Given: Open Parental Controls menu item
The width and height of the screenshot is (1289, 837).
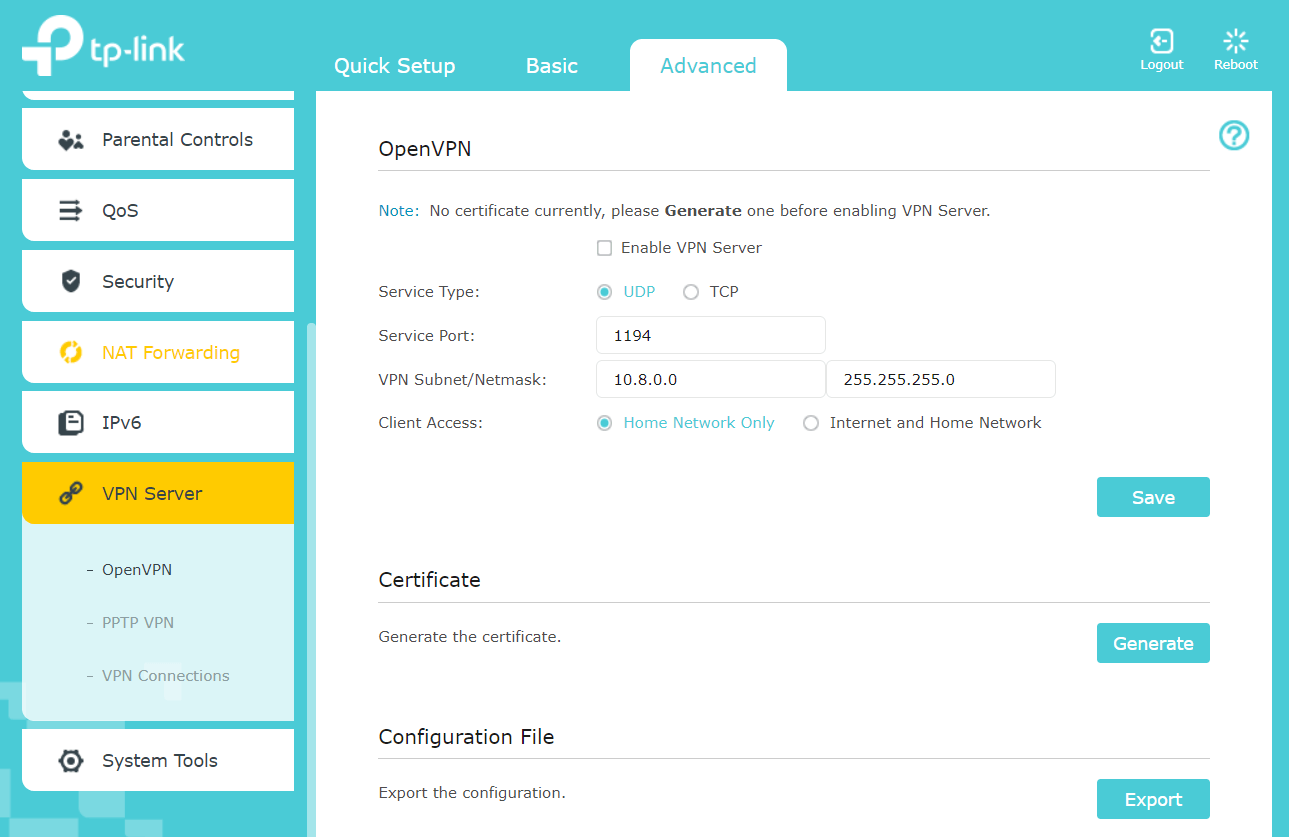Looking at the screenshot, I should click(x=158, y=140).
